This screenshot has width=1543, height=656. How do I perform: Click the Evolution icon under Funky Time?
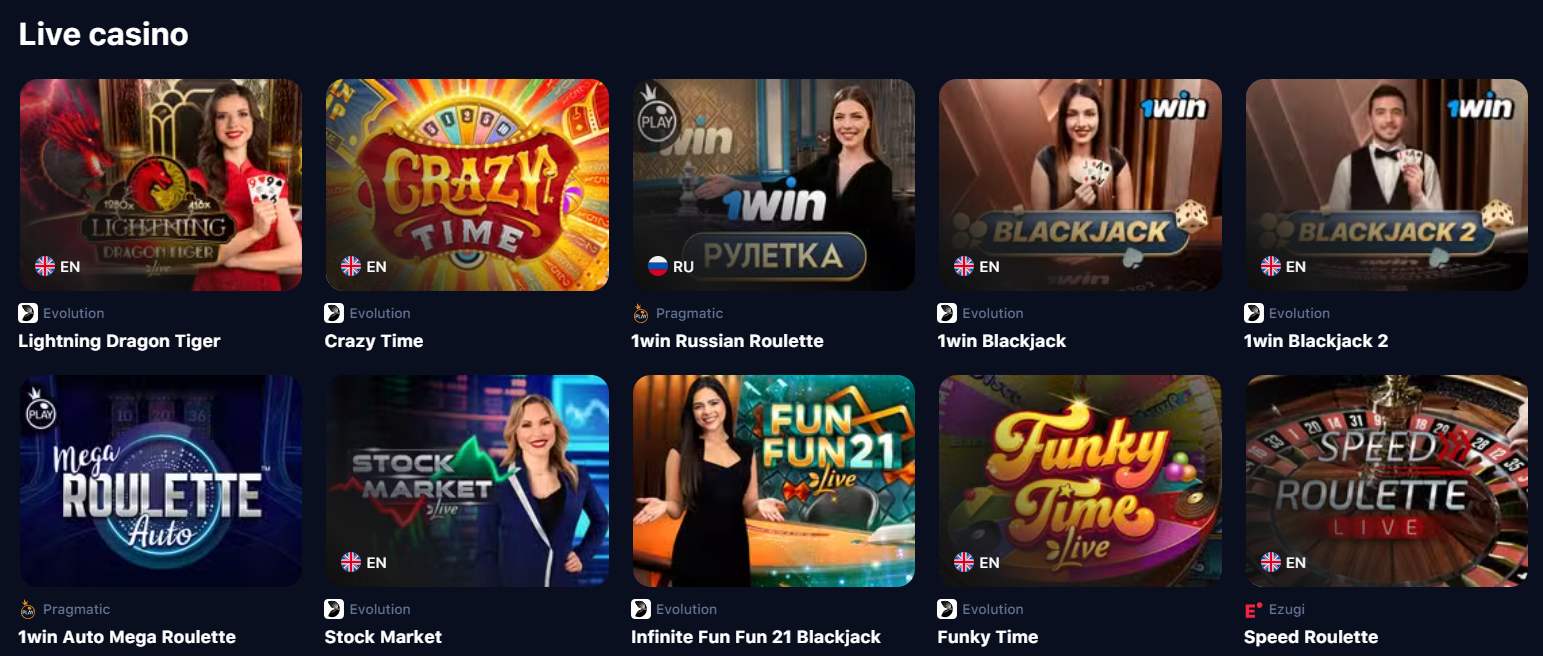(x=947, y=609)
